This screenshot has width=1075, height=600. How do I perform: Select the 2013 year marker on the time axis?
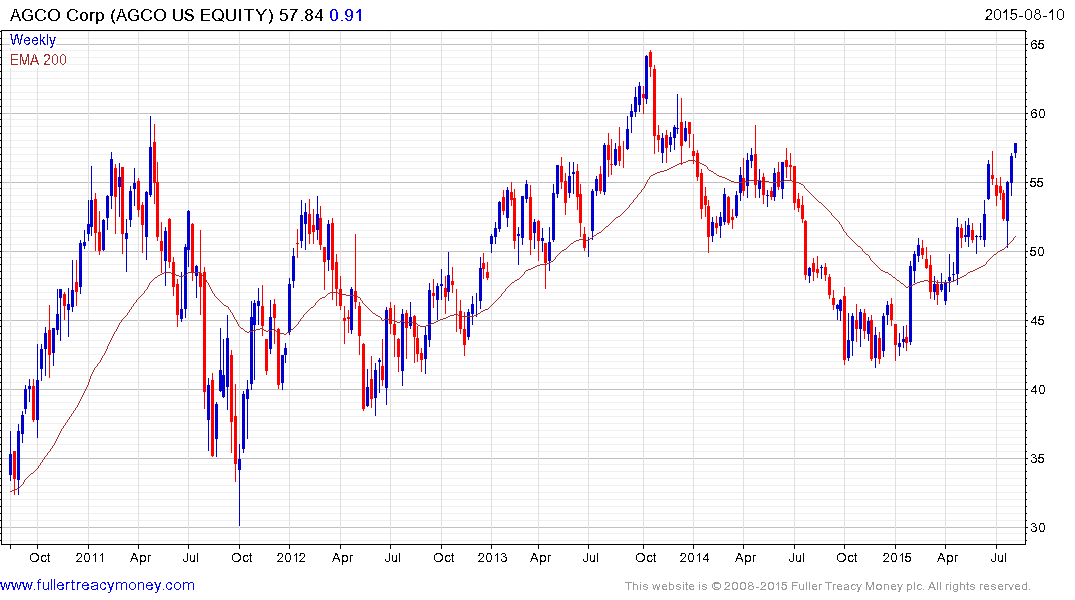(x=493, y=557)
